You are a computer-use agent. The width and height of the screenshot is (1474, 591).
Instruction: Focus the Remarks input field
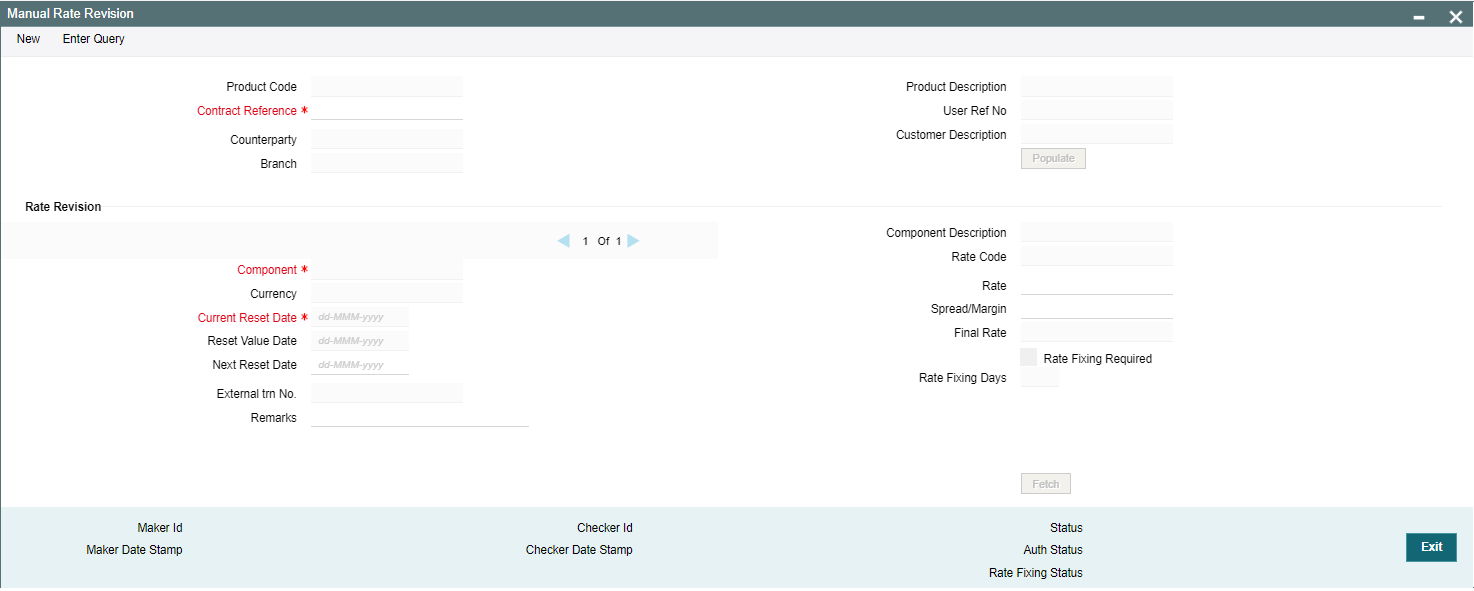[420, 417]
